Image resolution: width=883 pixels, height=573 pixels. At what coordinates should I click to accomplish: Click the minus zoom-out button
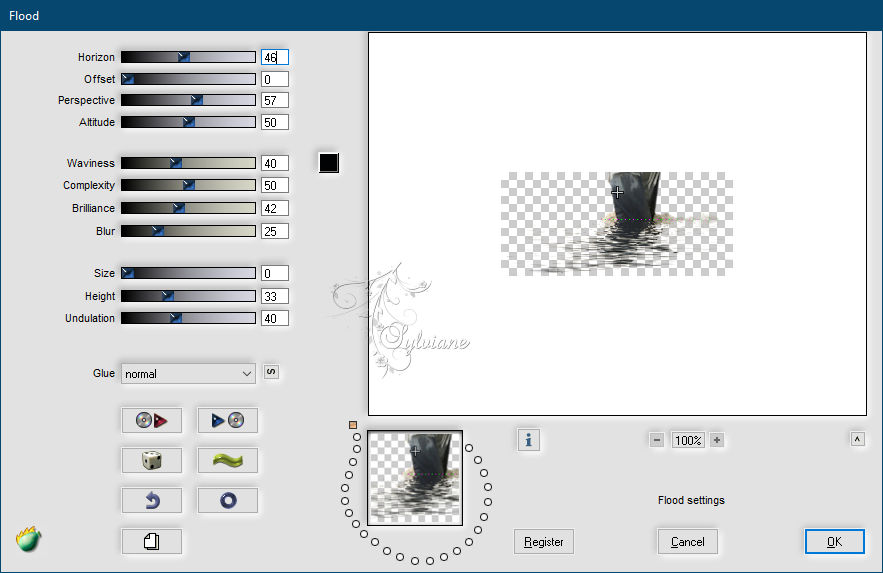click(657, 440)
